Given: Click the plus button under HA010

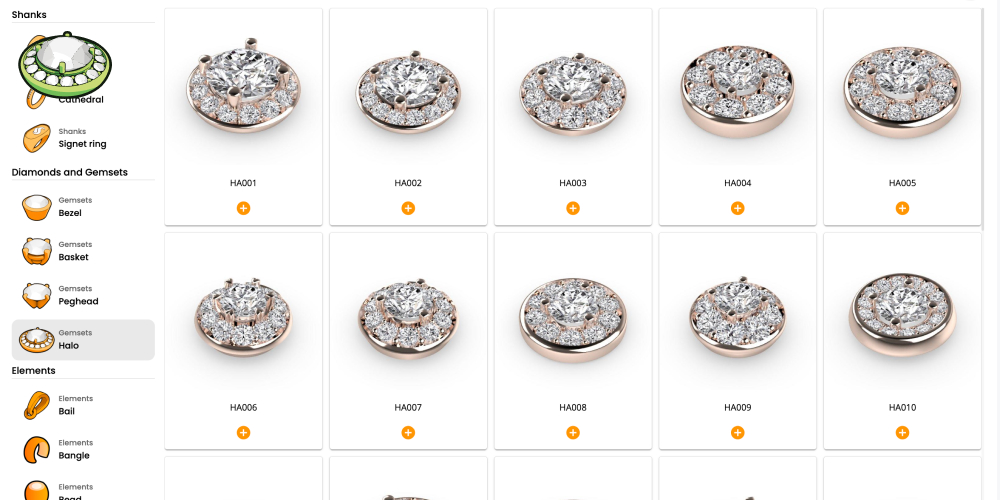Looking at the screenshot, I should (x=902, y=432).
